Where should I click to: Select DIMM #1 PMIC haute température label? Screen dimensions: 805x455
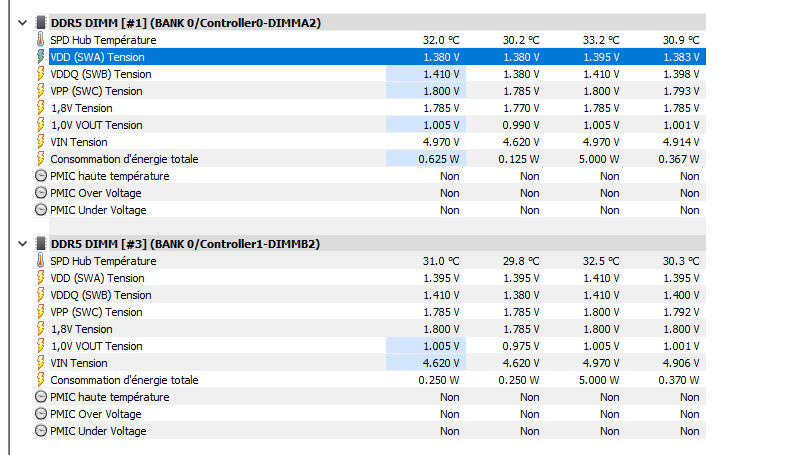[x=110, y=176]
